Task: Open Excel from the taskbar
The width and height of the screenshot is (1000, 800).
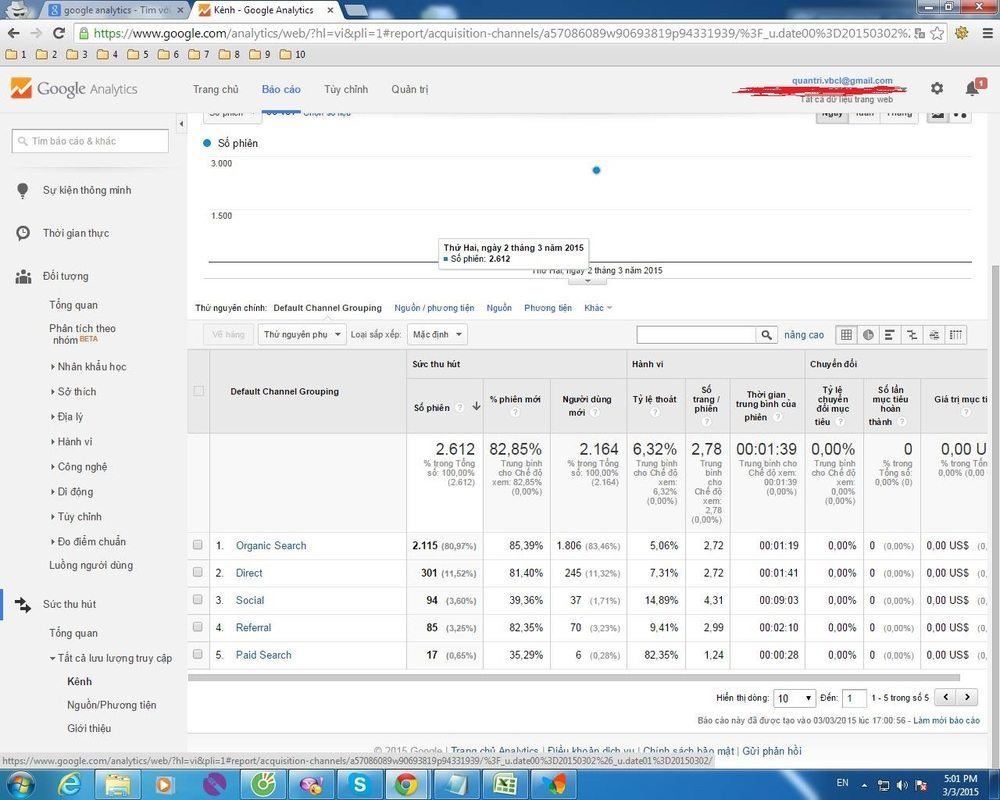Action: pyautogui.click(x=504, y=784)
